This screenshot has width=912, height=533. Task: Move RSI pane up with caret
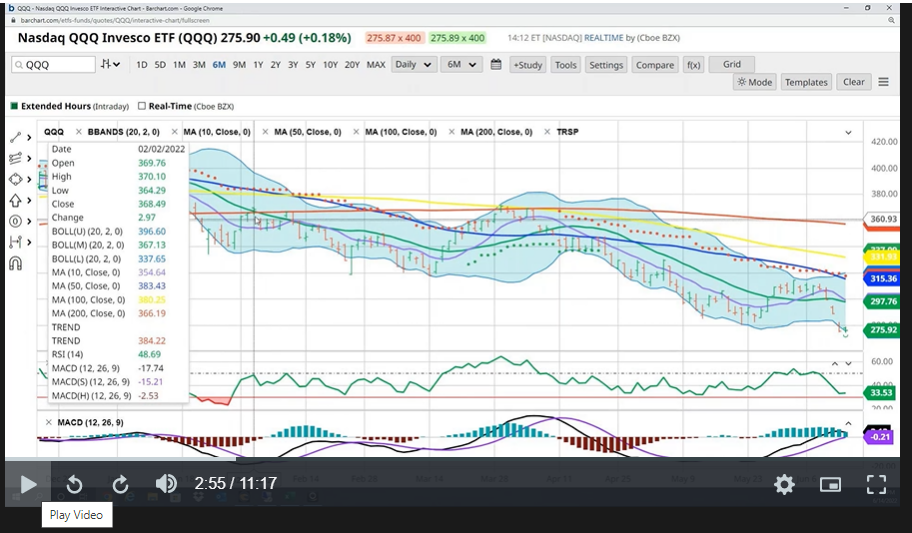(x=835, y=363)
